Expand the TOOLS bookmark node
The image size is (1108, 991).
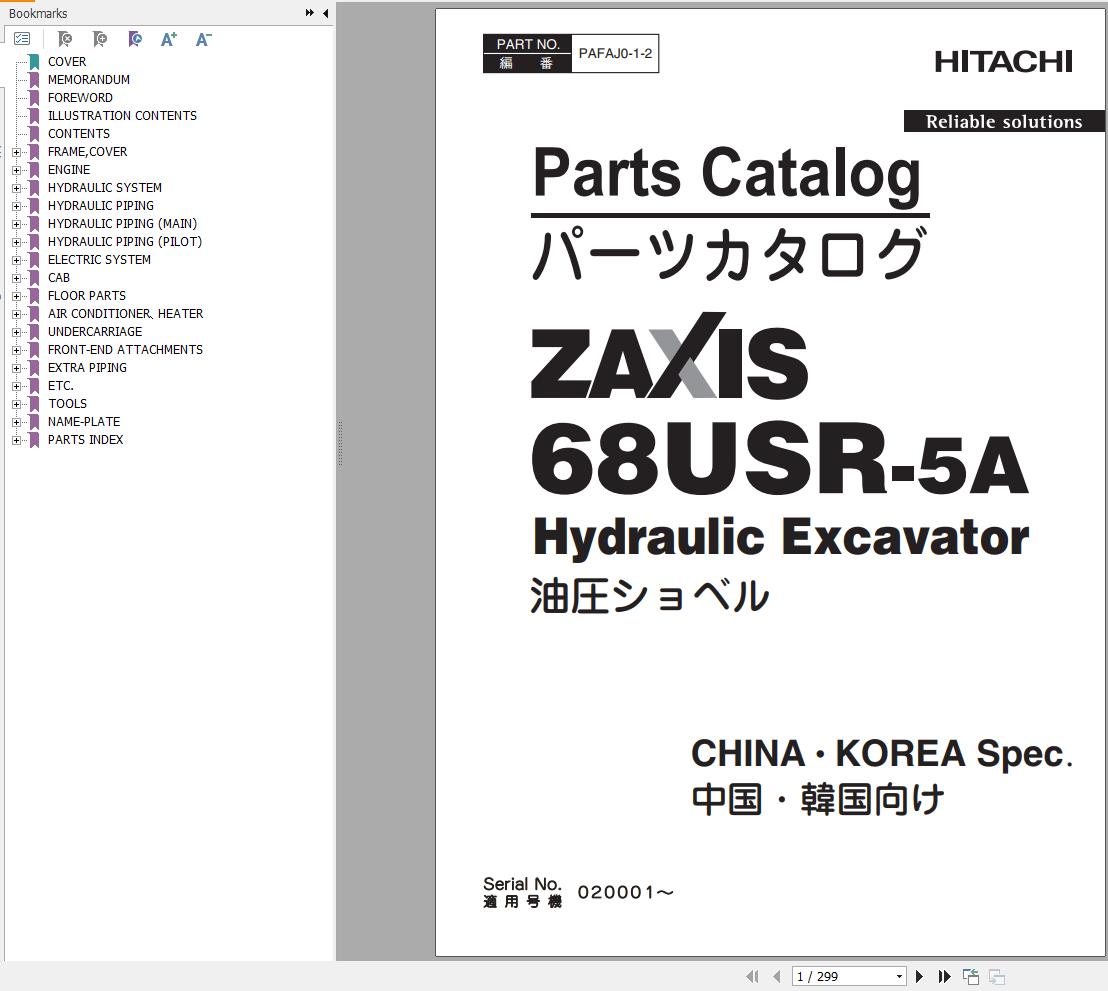pyautogui.click(x=16, y=404)
